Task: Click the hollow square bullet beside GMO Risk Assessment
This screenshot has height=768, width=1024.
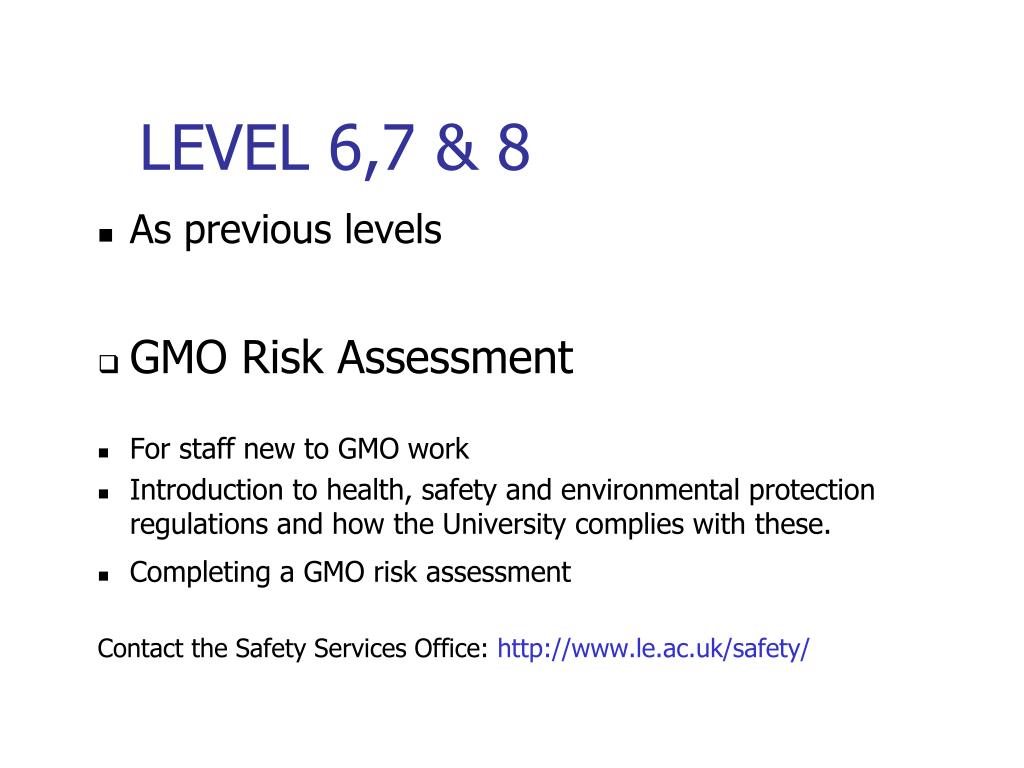Action: pos(108,364)
